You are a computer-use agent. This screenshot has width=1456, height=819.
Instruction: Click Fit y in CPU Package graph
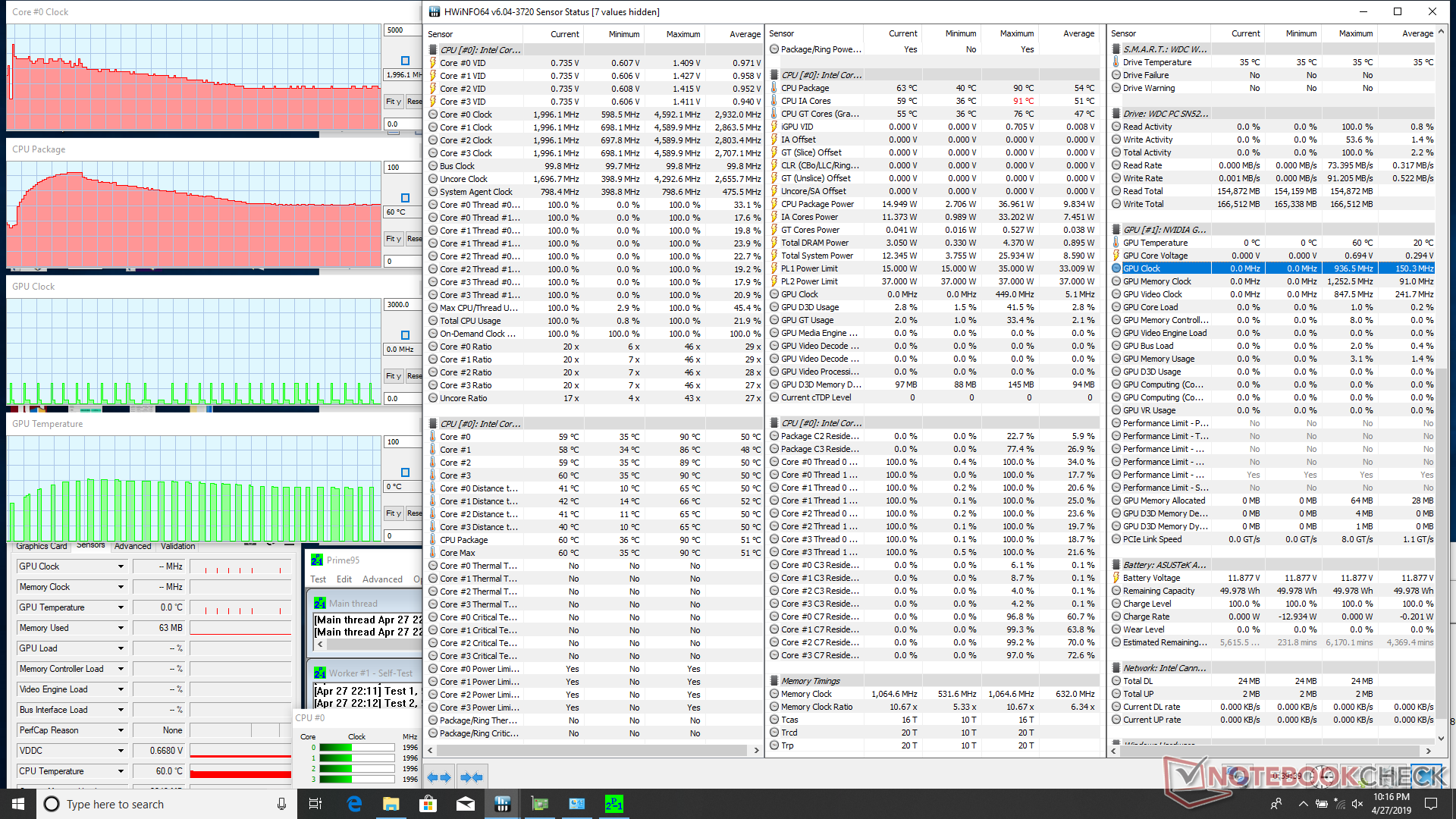pos(394,238)
